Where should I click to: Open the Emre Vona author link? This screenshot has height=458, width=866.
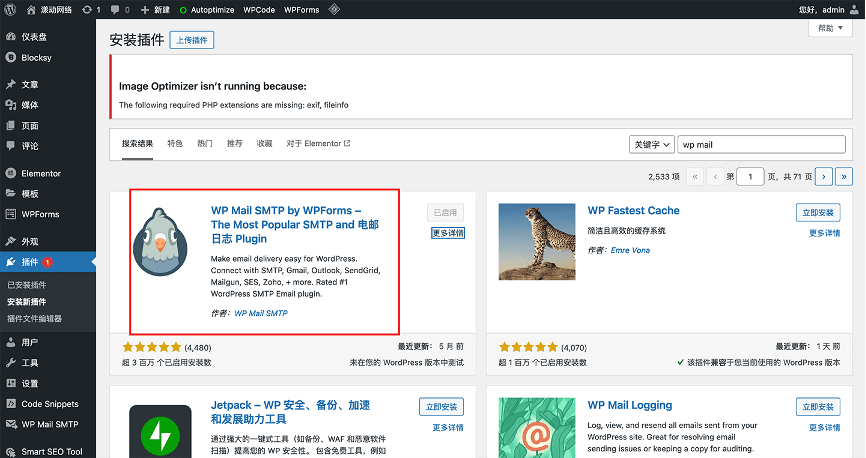point(630,250)
